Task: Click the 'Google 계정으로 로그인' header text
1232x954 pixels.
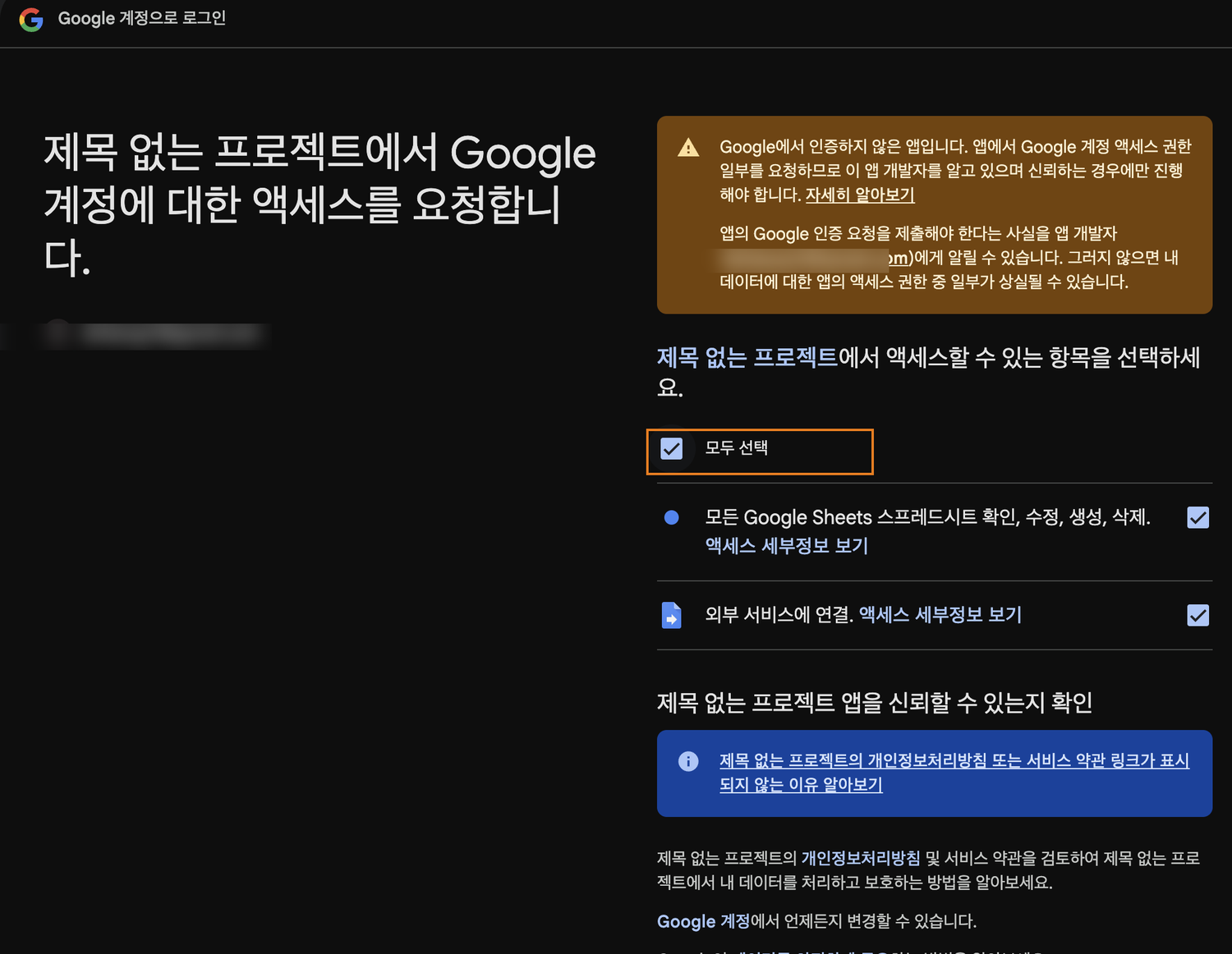Action: pyautogui.click(x=141, y=18)
